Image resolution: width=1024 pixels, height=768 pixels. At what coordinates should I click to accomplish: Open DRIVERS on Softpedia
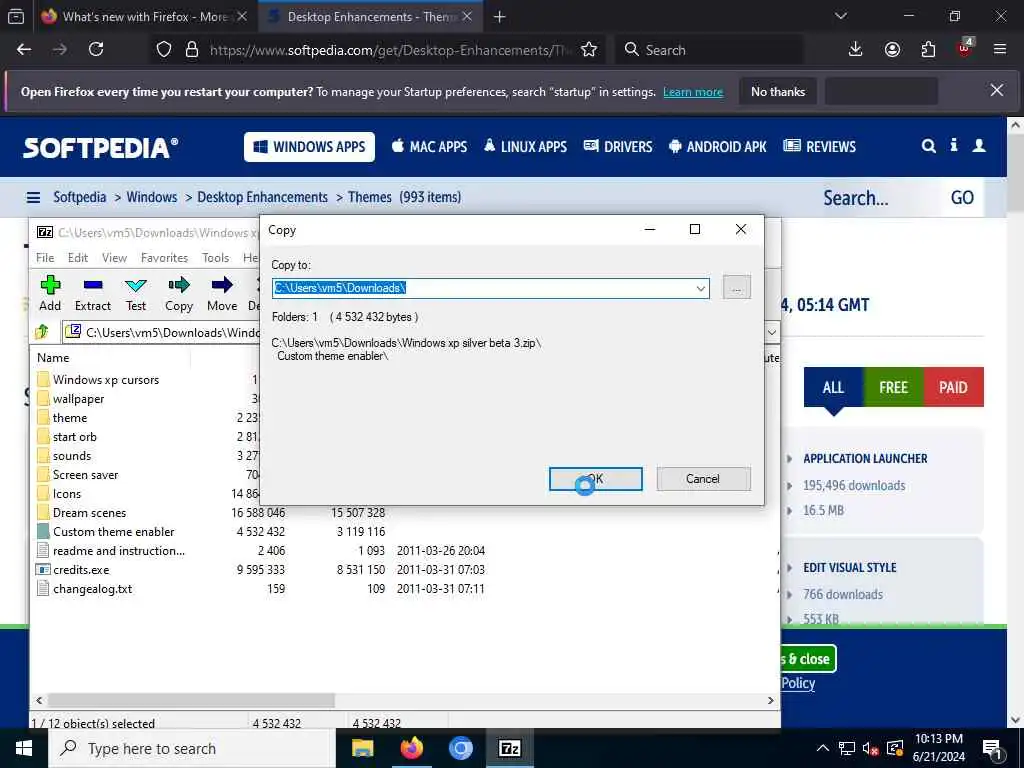point(618,147)
